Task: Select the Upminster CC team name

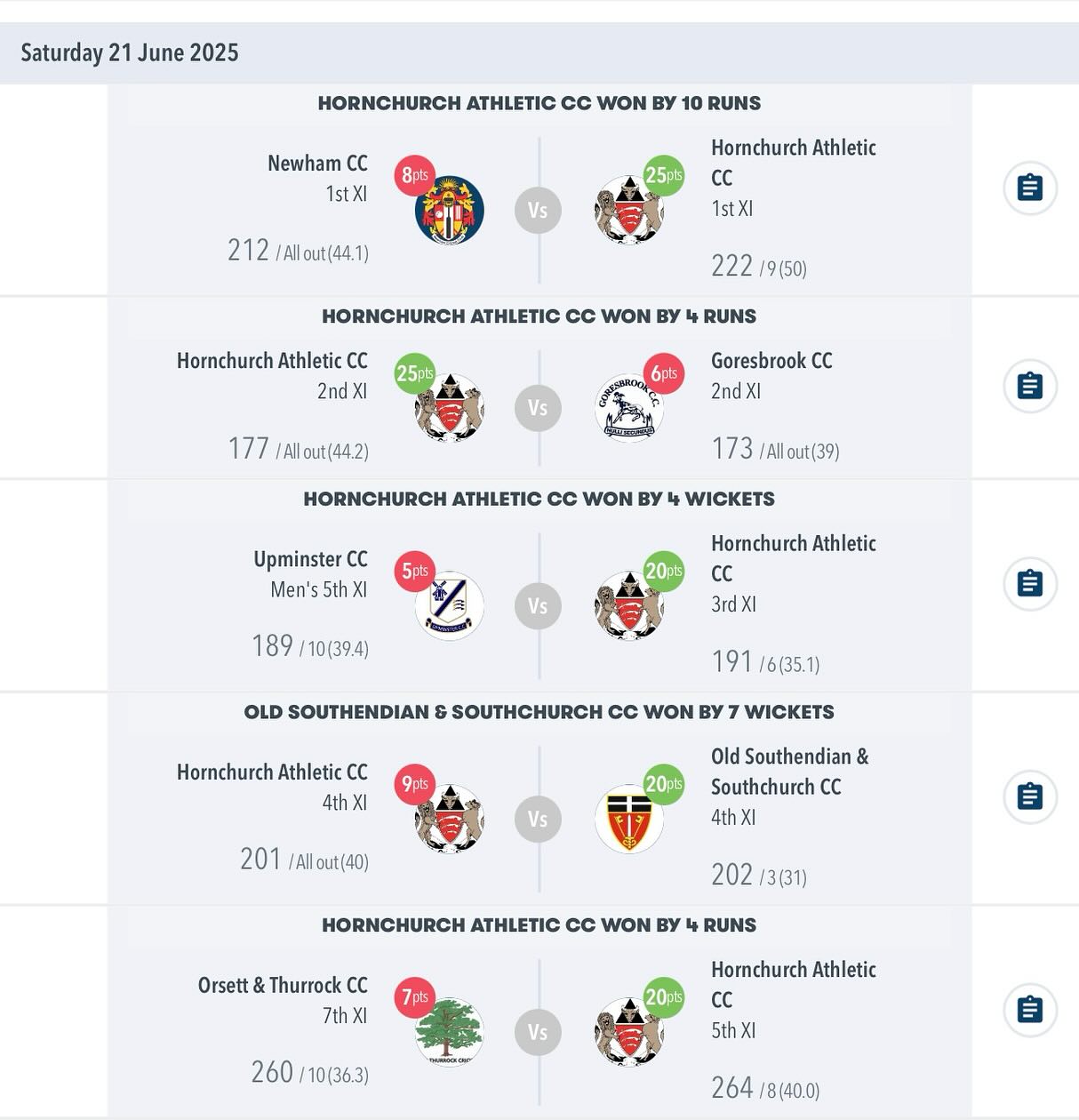Action: [310, 559]
